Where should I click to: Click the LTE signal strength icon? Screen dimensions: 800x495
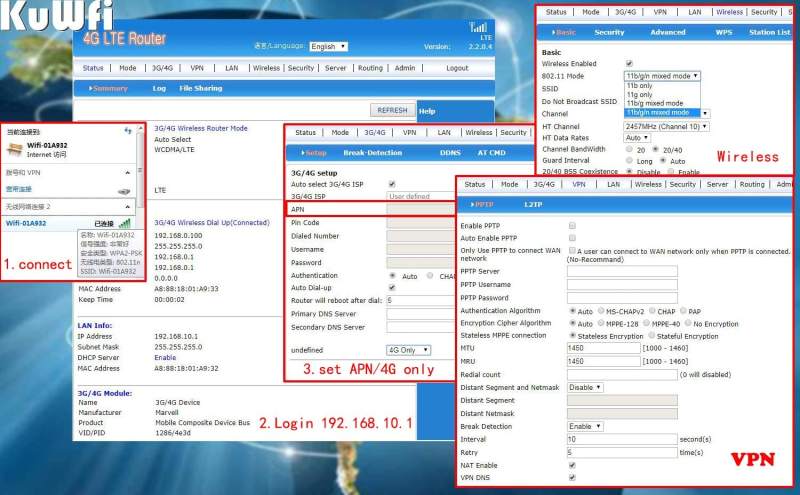tap(478, 27)
